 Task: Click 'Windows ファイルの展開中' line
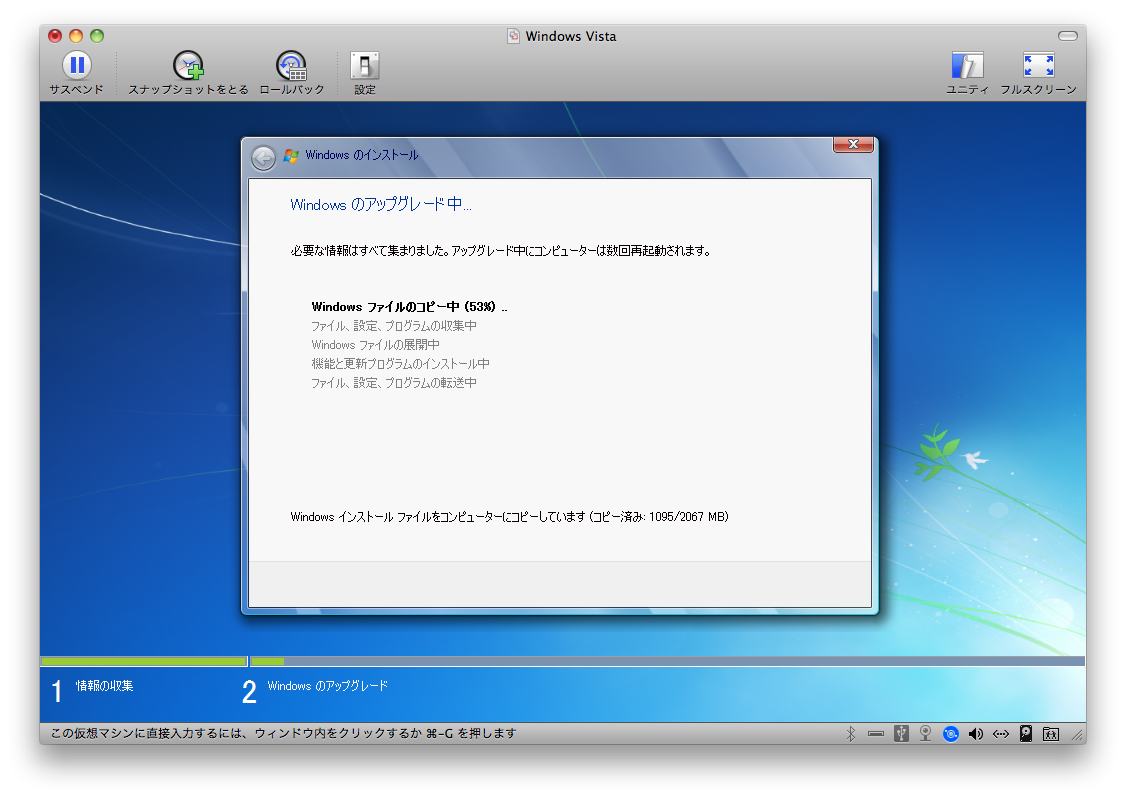375,345
